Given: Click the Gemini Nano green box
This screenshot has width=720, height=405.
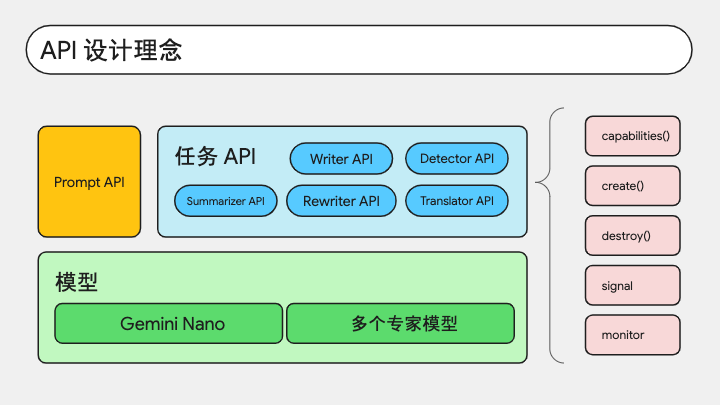Looking at the screenshot, I should (x=169, y=323).
